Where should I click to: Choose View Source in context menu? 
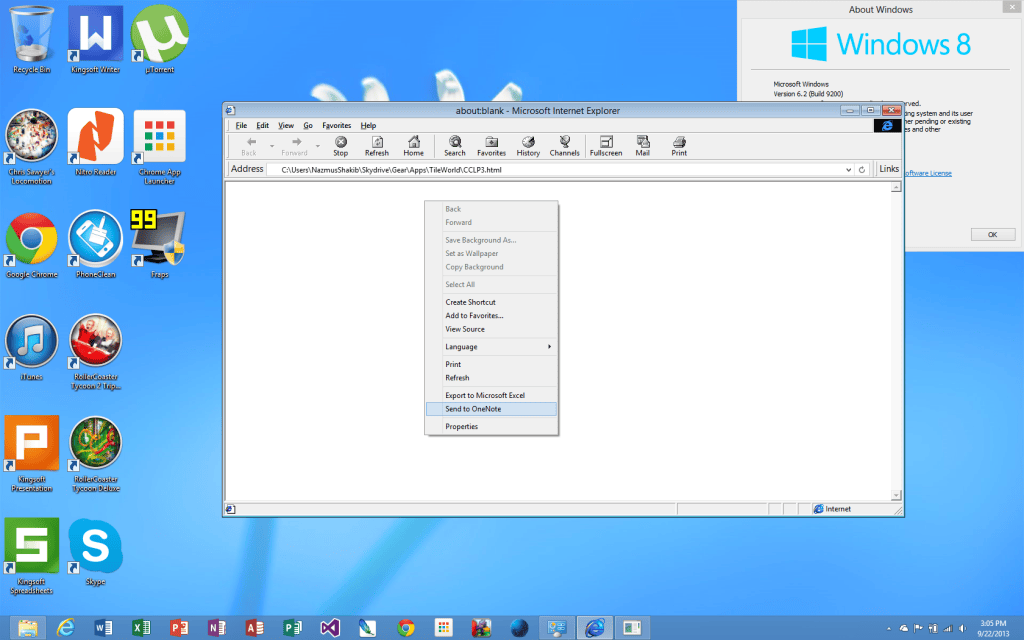[x=491, y=329]
